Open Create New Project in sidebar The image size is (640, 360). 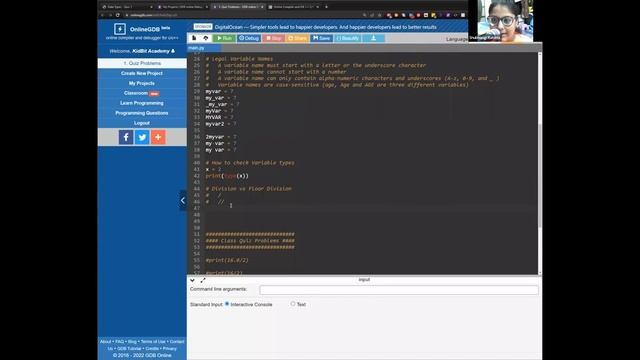142,73
